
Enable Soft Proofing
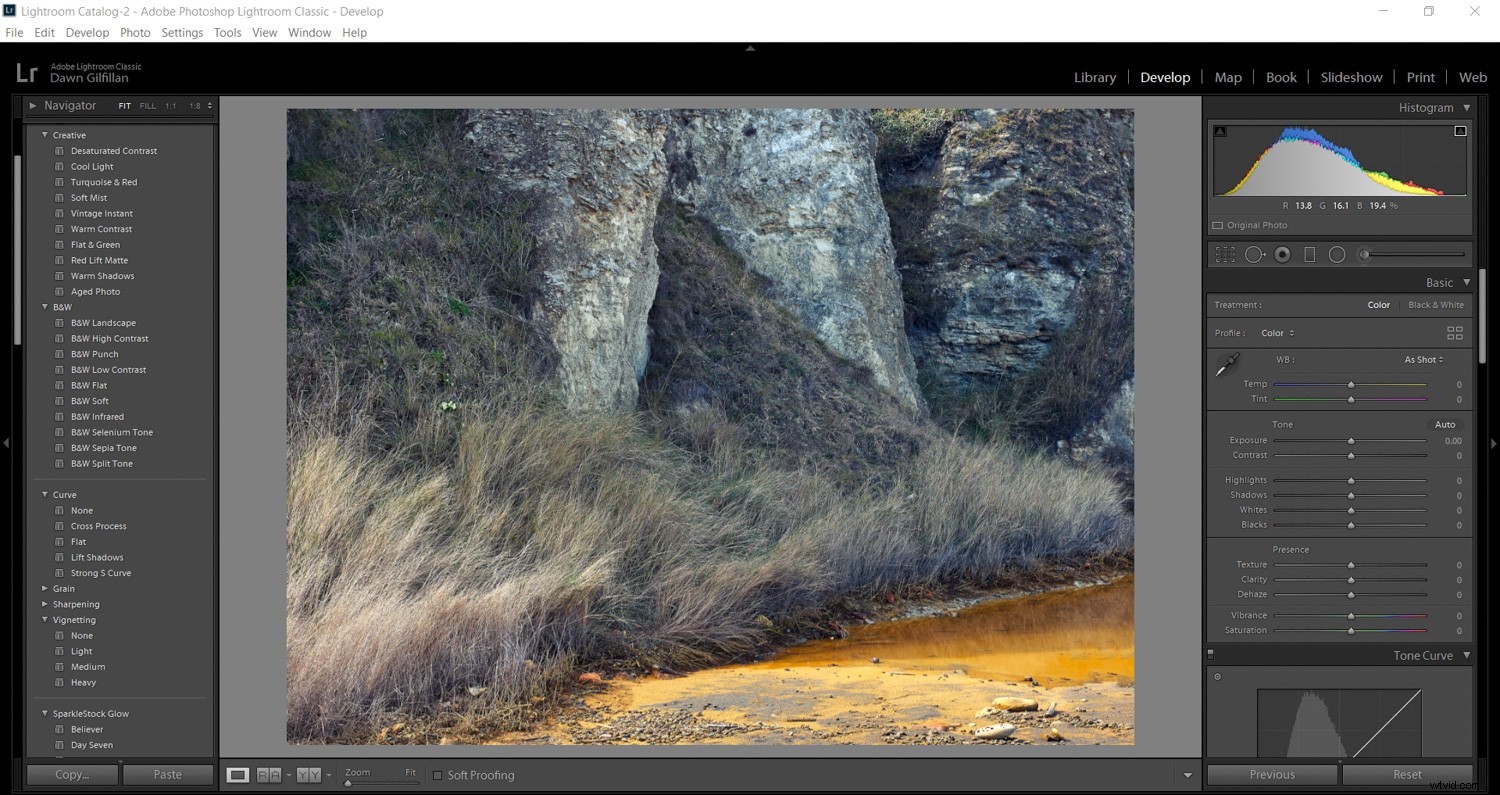pyautogui.click(x=438, y=775)
